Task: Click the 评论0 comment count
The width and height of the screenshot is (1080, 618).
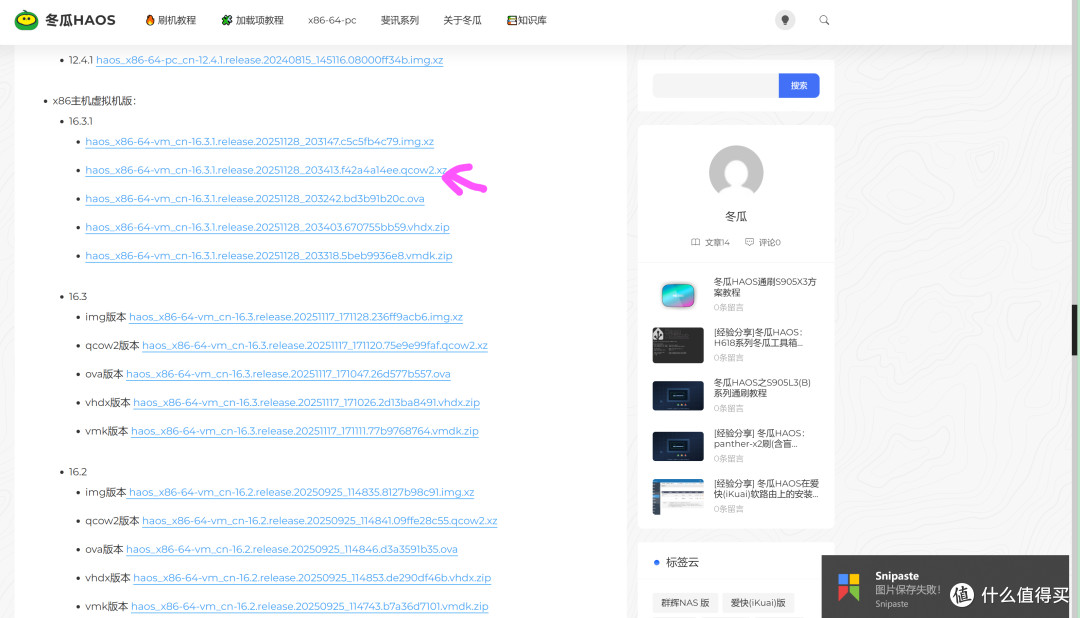Action: click(x=762, y=243)
